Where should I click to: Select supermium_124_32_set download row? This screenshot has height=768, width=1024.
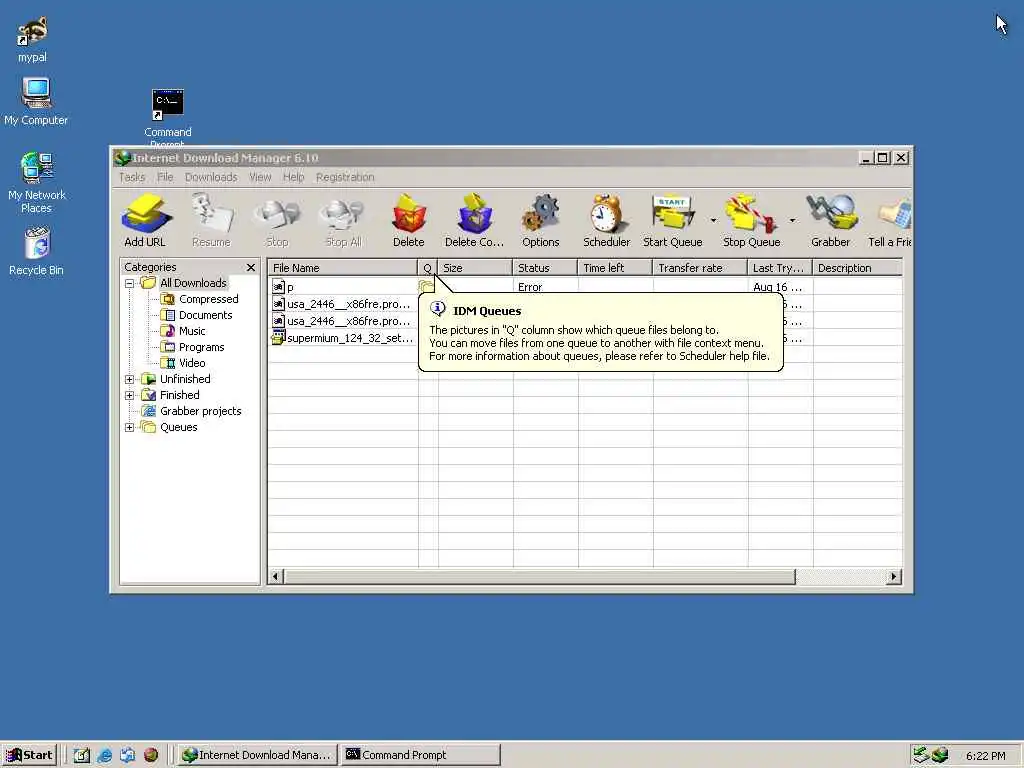[343, 338]
